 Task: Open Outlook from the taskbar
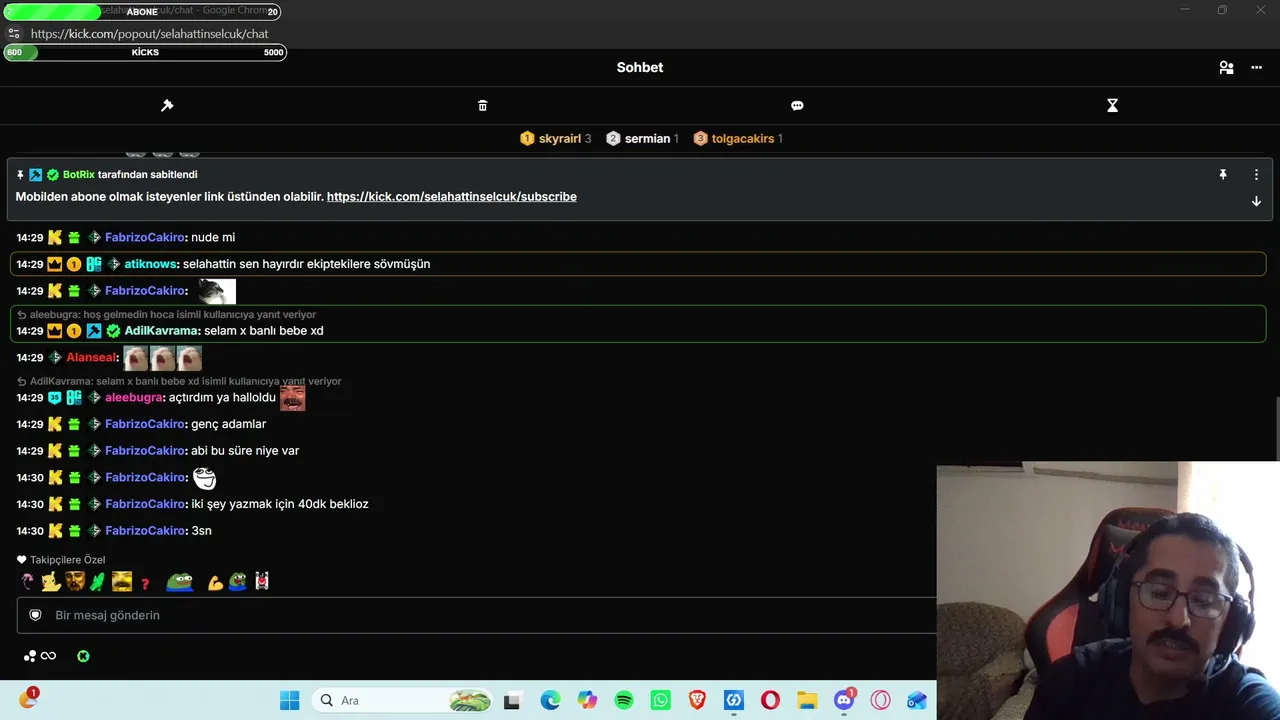coord(917,700)
